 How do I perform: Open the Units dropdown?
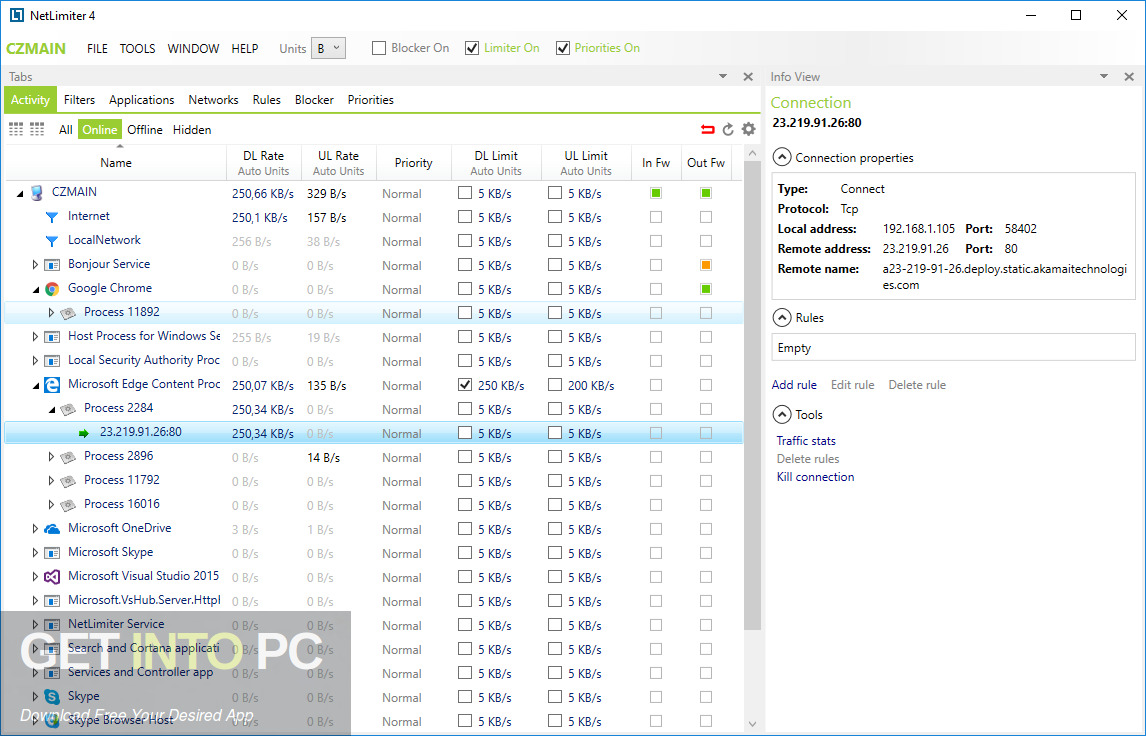point(328,48)
